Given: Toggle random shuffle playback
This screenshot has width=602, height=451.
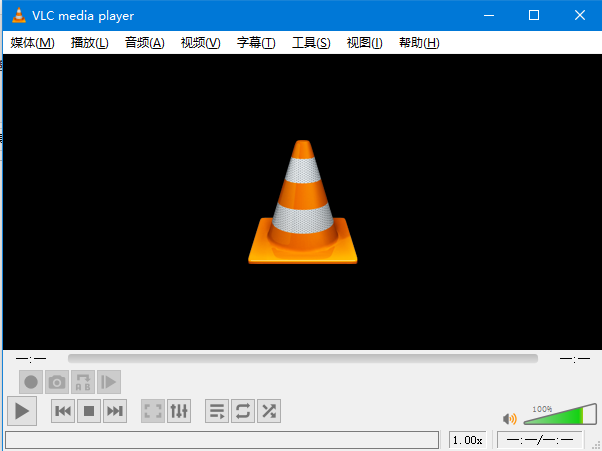Looking at the screenshot, I should 269,411.
